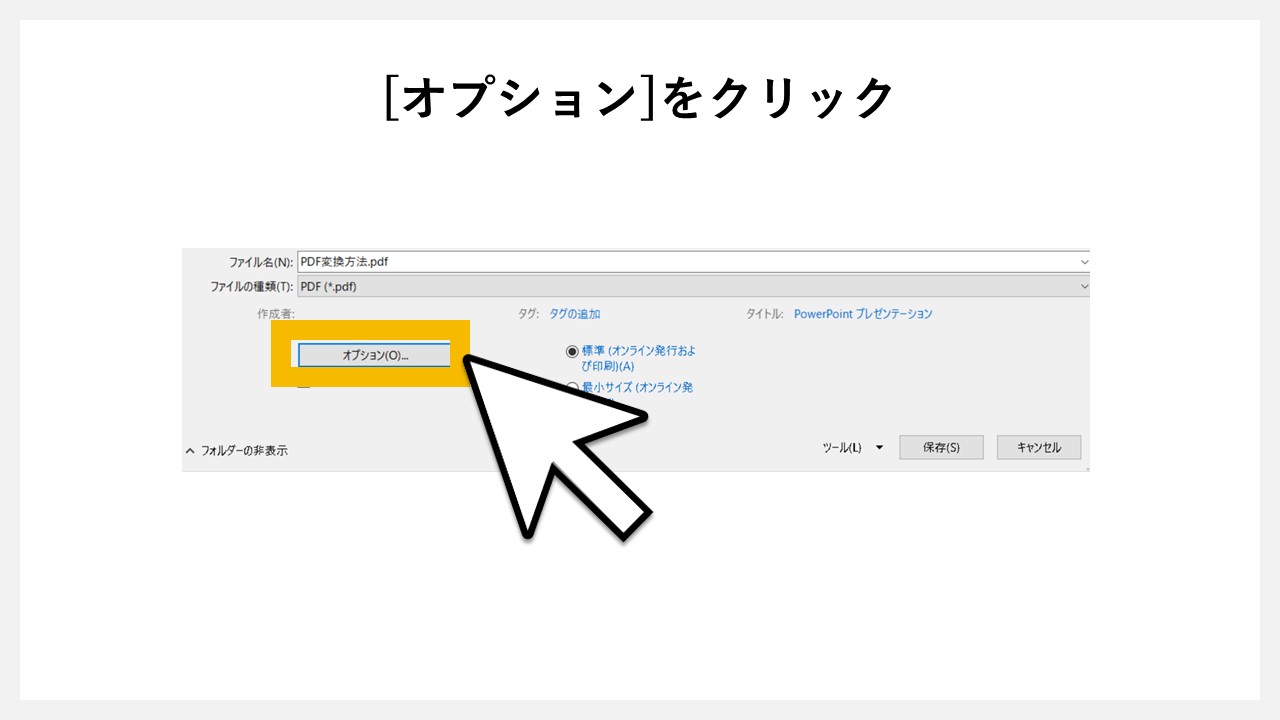Click the dropdown arrow next to ツール(L)
This screenshot has width=1280, height=720.
[878, 446]
